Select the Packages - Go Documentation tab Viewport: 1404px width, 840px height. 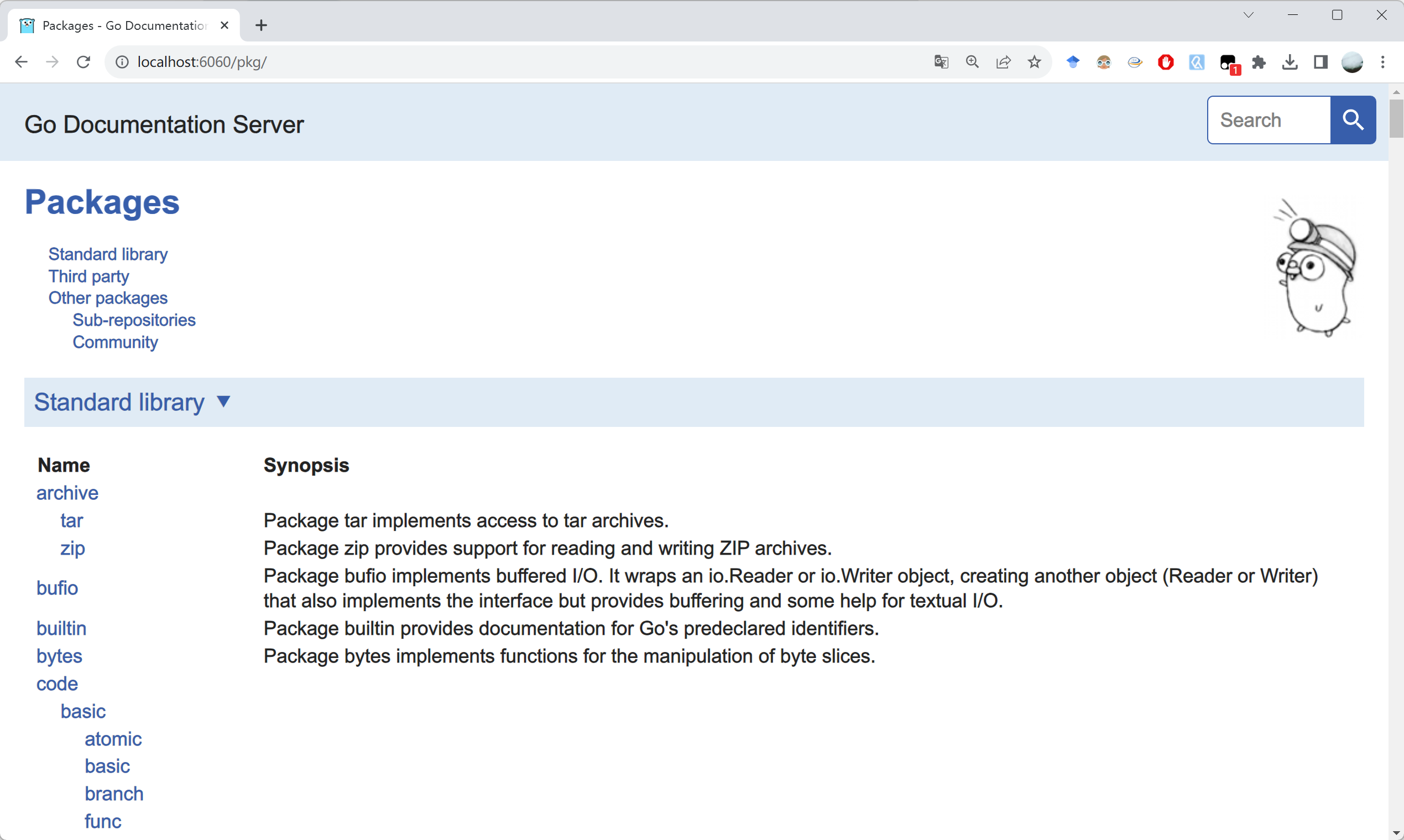[124, 25]
